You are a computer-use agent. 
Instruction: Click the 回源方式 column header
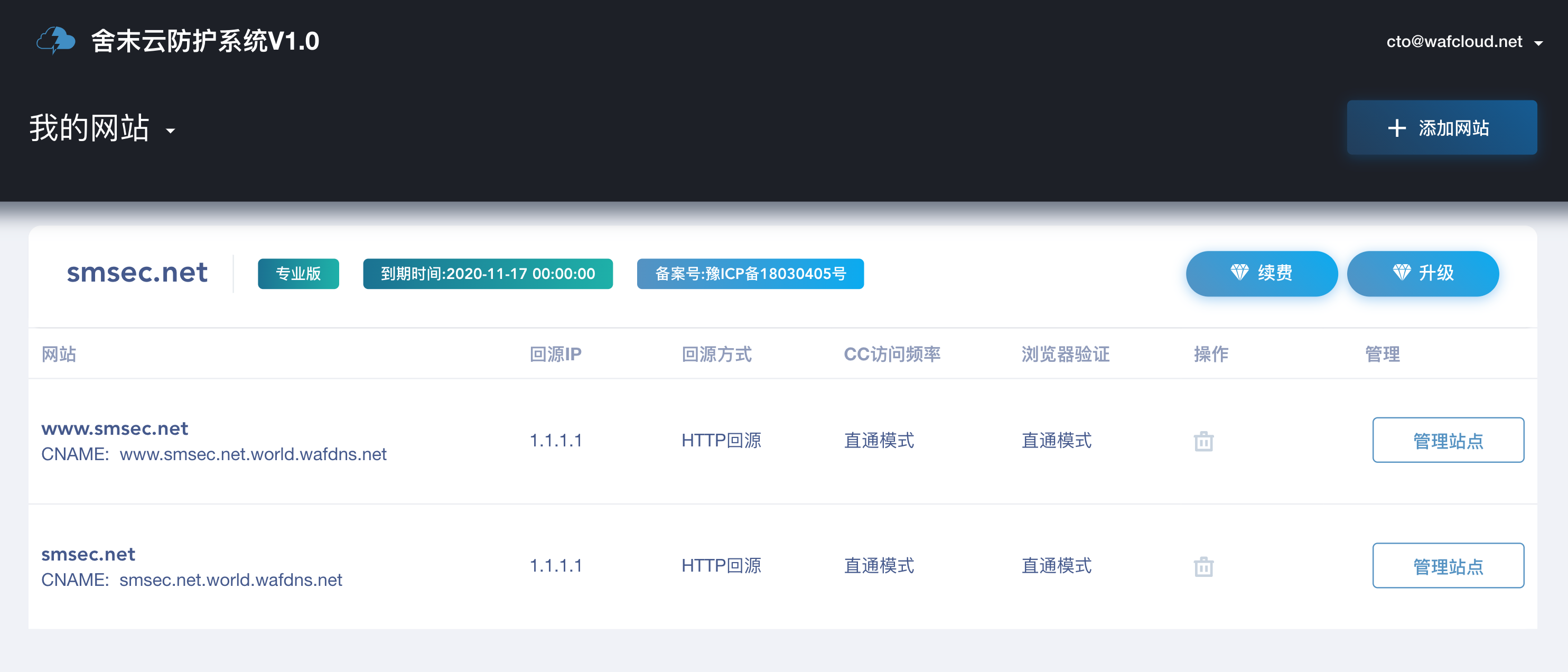[716, 353]
